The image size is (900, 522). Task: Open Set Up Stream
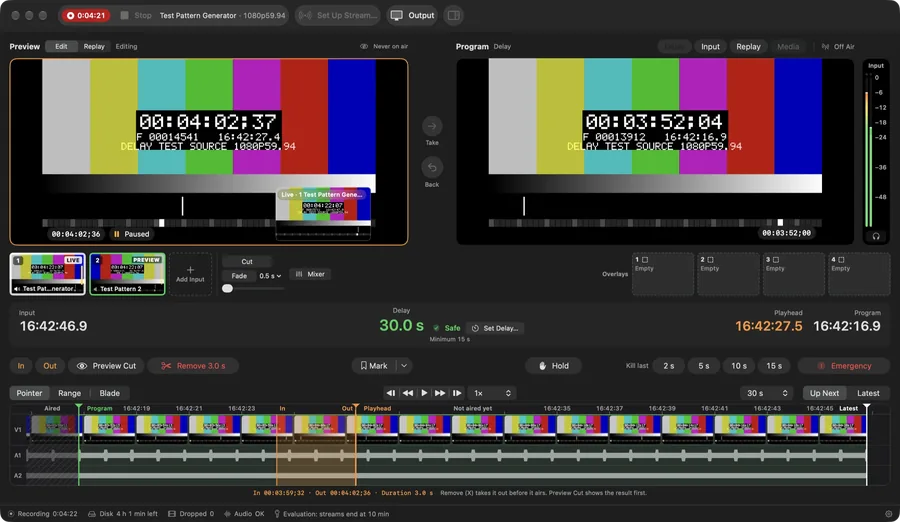pyautogui.click(x=338, y=16)
